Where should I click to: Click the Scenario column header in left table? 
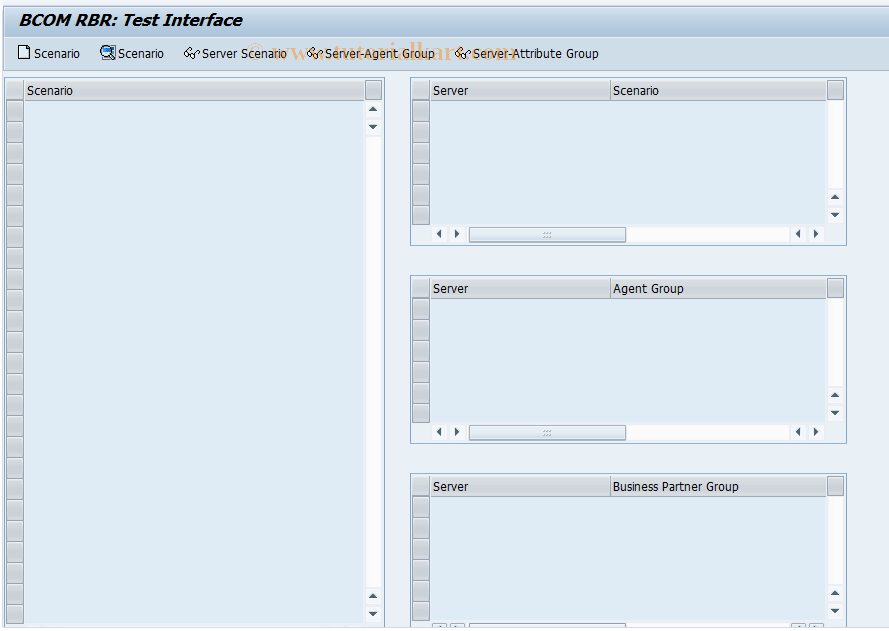tap(193, 91)
